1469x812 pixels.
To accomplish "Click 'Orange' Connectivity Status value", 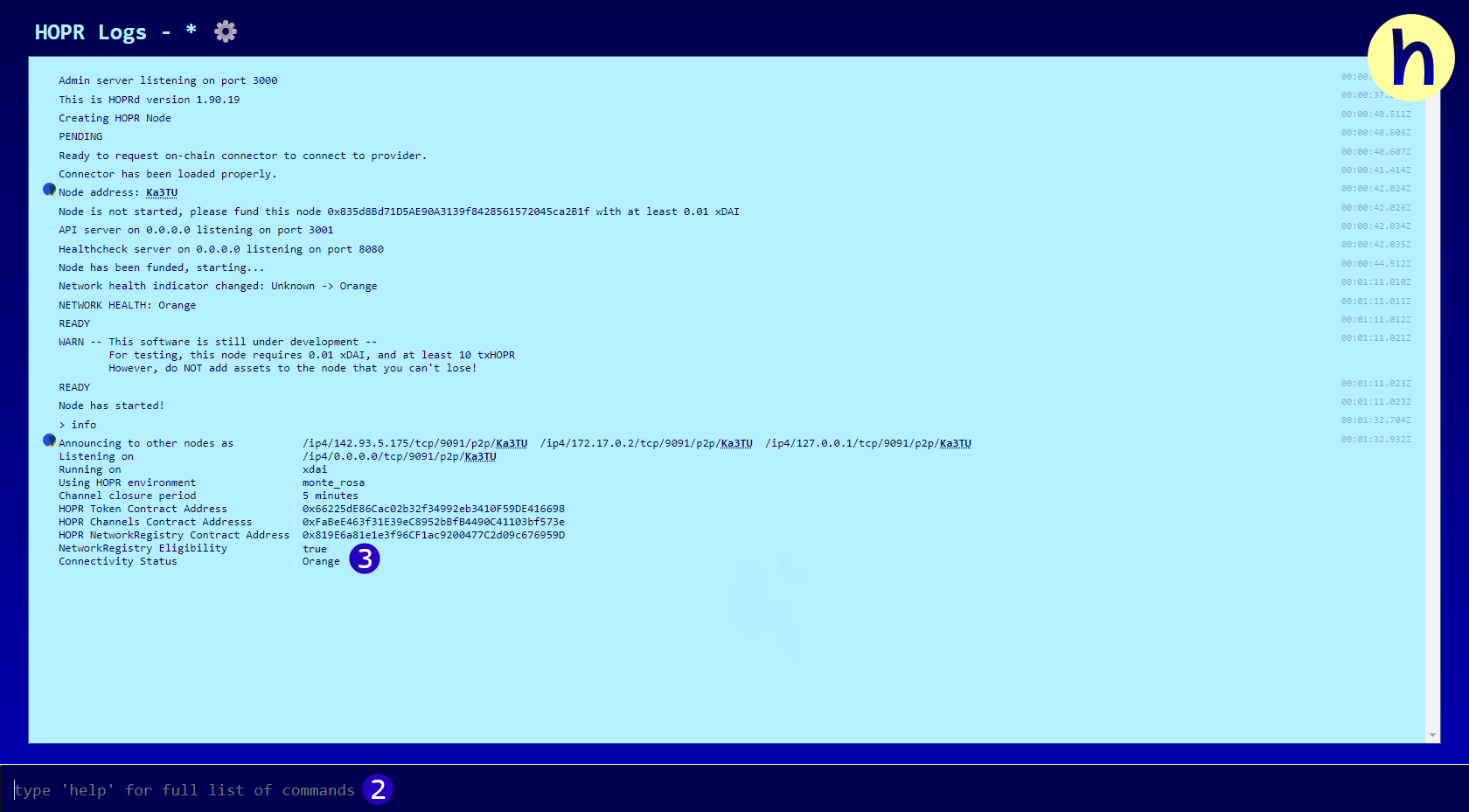I will tap(321, 561).
